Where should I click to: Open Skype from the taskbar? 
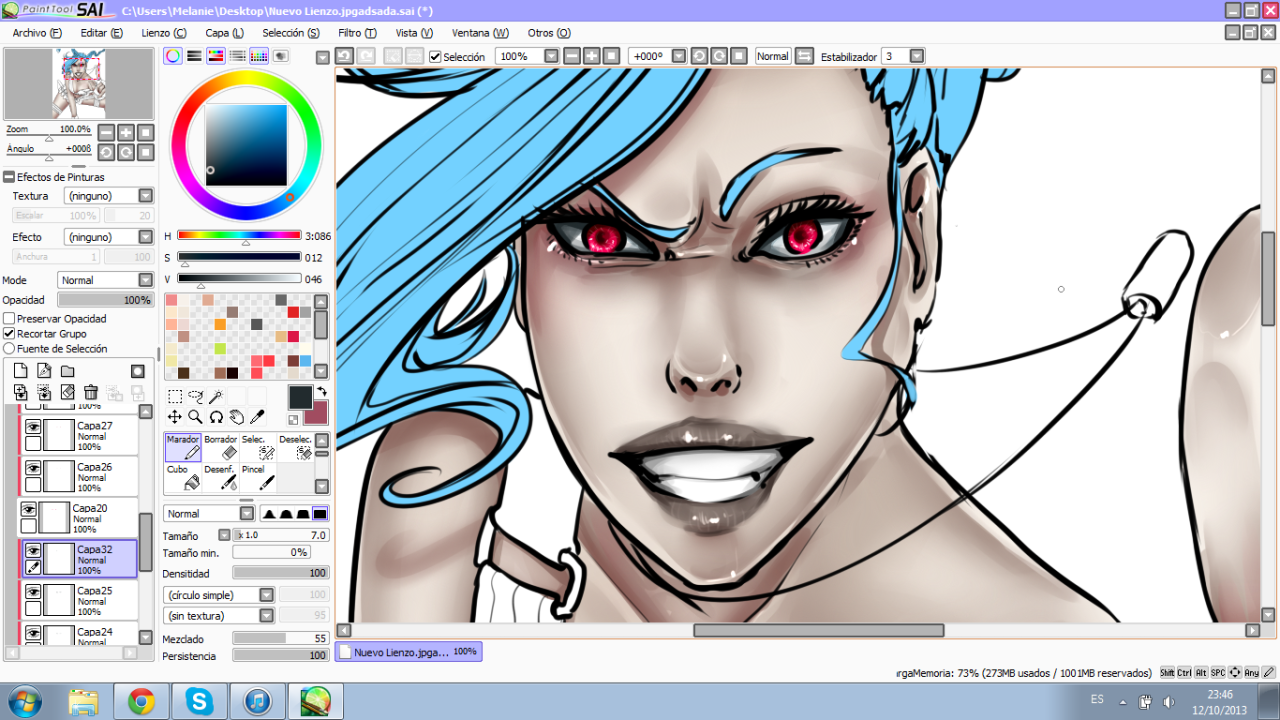tap(199, 702)
